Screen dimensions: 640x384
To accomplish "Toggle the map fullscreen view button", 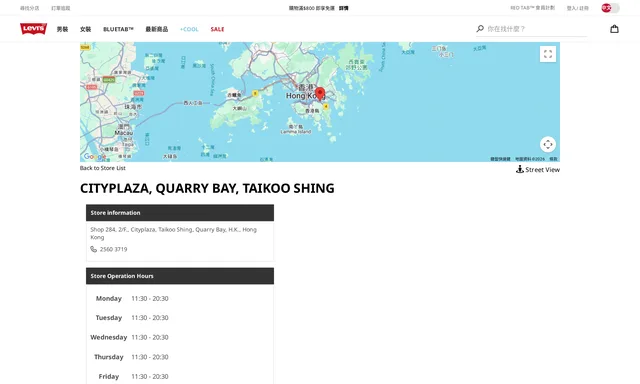I will coord(548,54).
